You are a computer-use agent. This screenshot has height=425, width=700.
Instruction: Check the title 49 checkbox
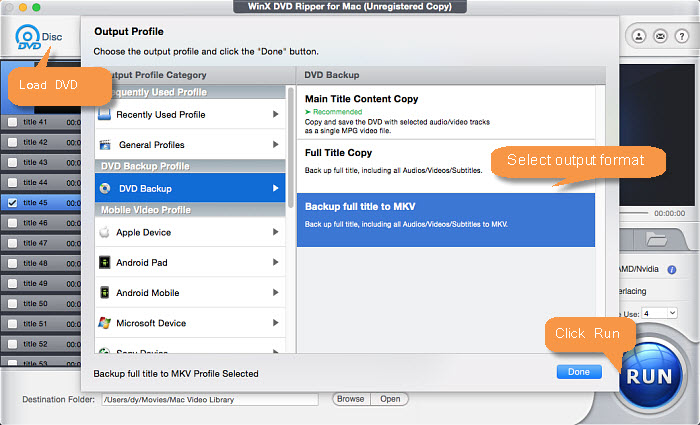pos(12,283)
